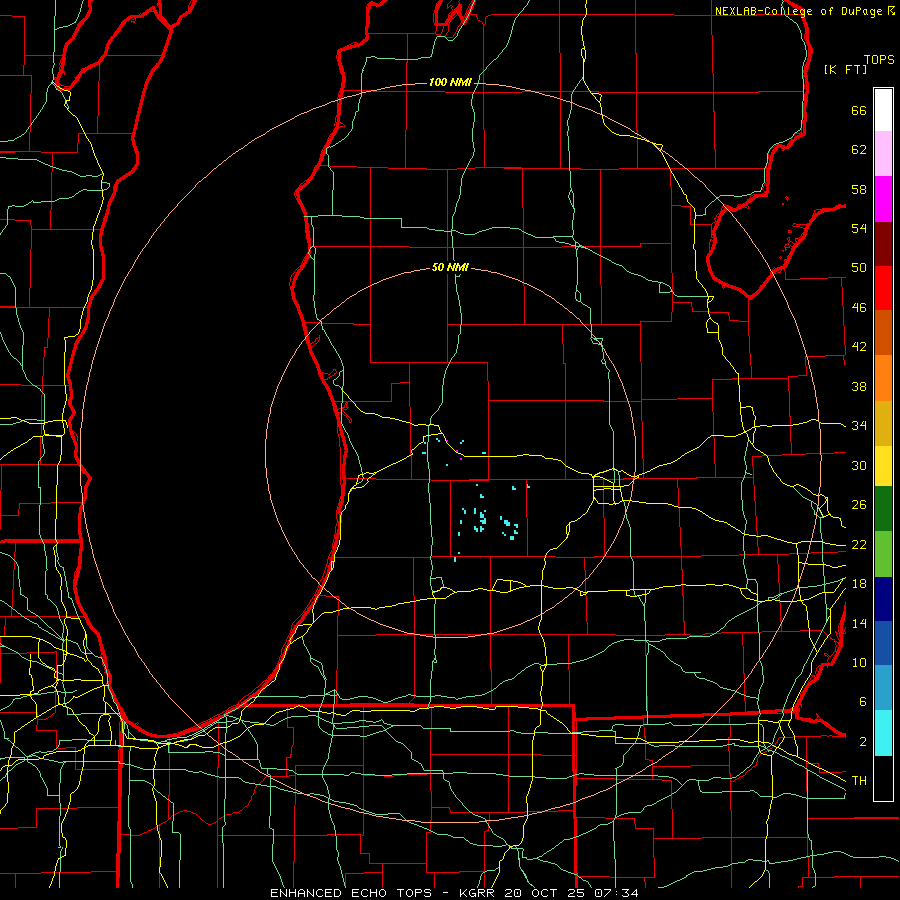Image resolution: width=900 pixels, height=900 pixels.
Task: Click the light pink 62 kft legend swatch
Action: pos(883,153)
